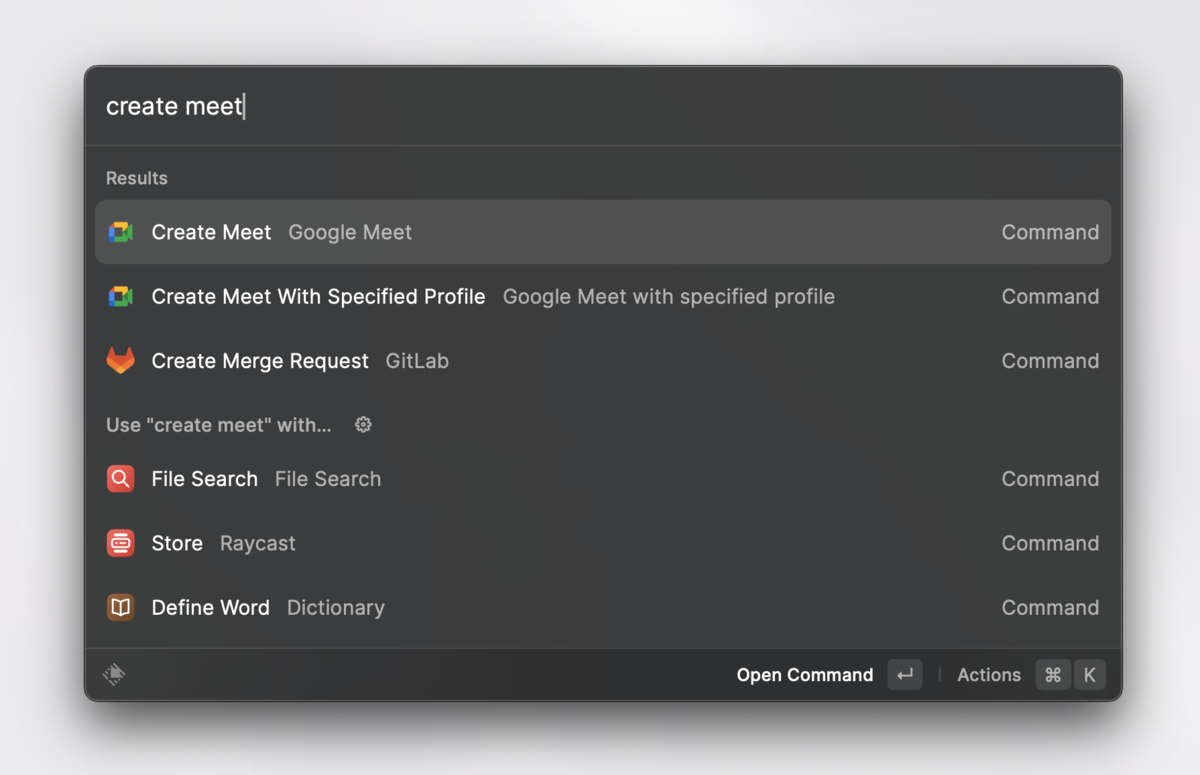Click the 'Dictionary' subtitle text
The image size is (1200, 775).
click(x=336, y=607)
